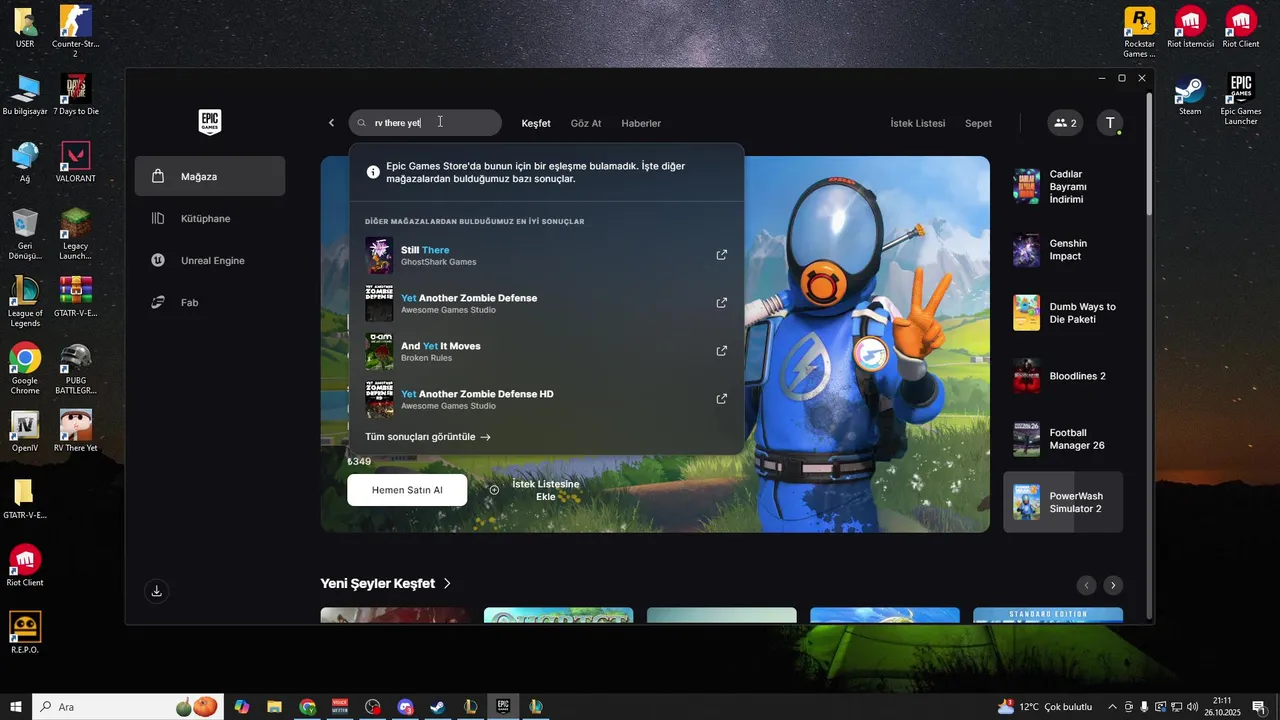Open Steam shortcut on the desktop
Image resolution: width=1280 pixels, height=720 pixels.
pyautogui.click(x=1190, y=95)
